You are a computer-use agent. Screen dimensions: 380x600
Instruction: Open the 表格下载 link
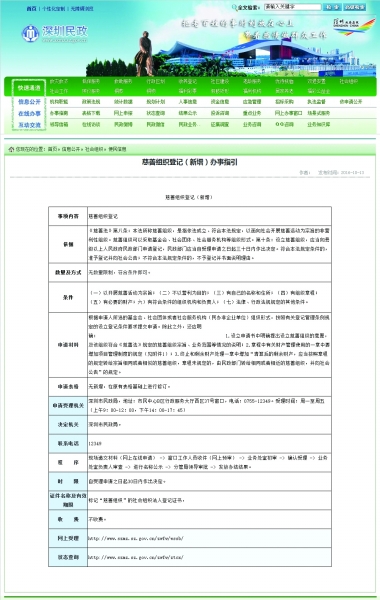click(91, 113)
